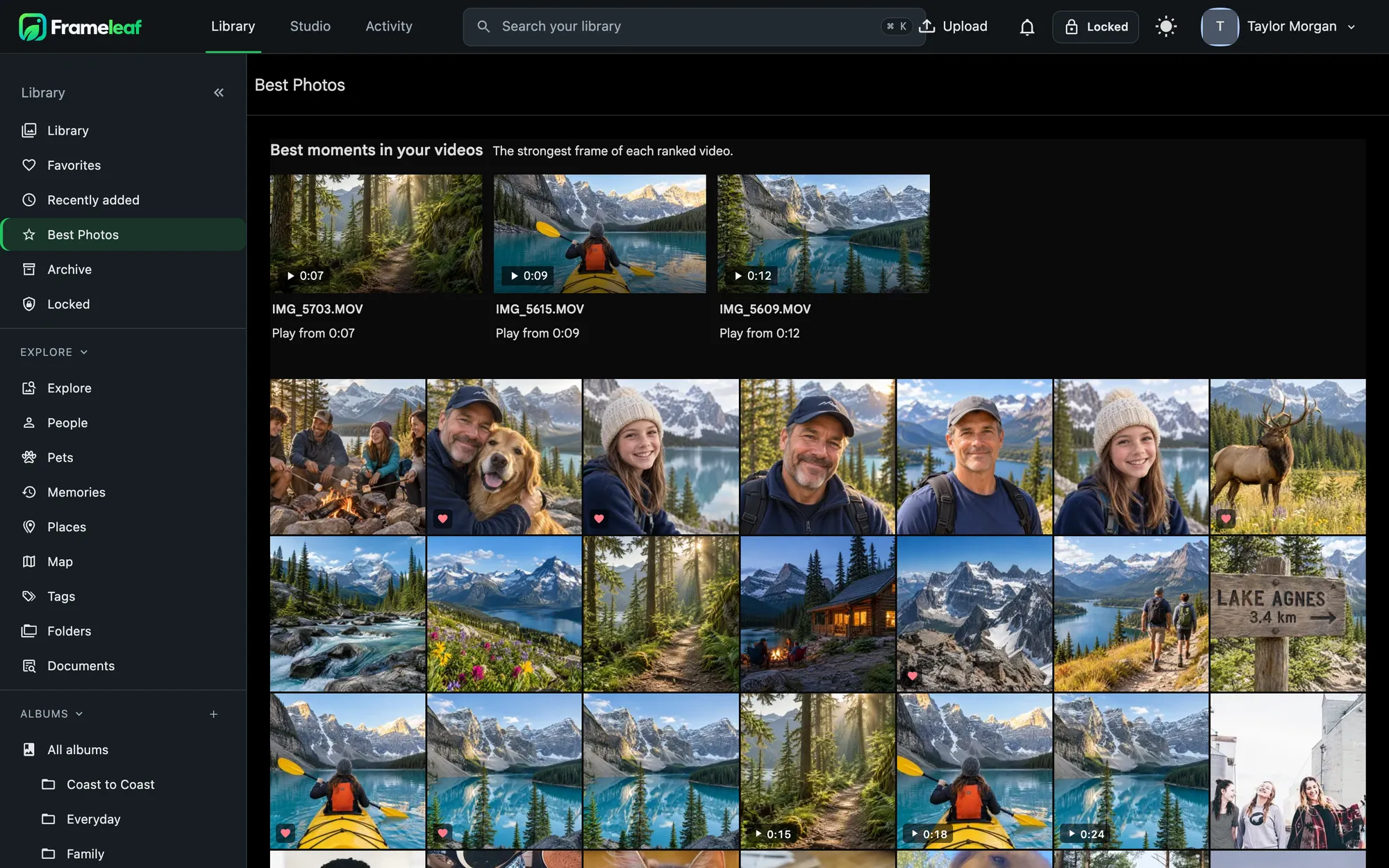This screenshot has height=868, width=1389.
Task: Open Map in sidebar
Action: coord(123,562)
